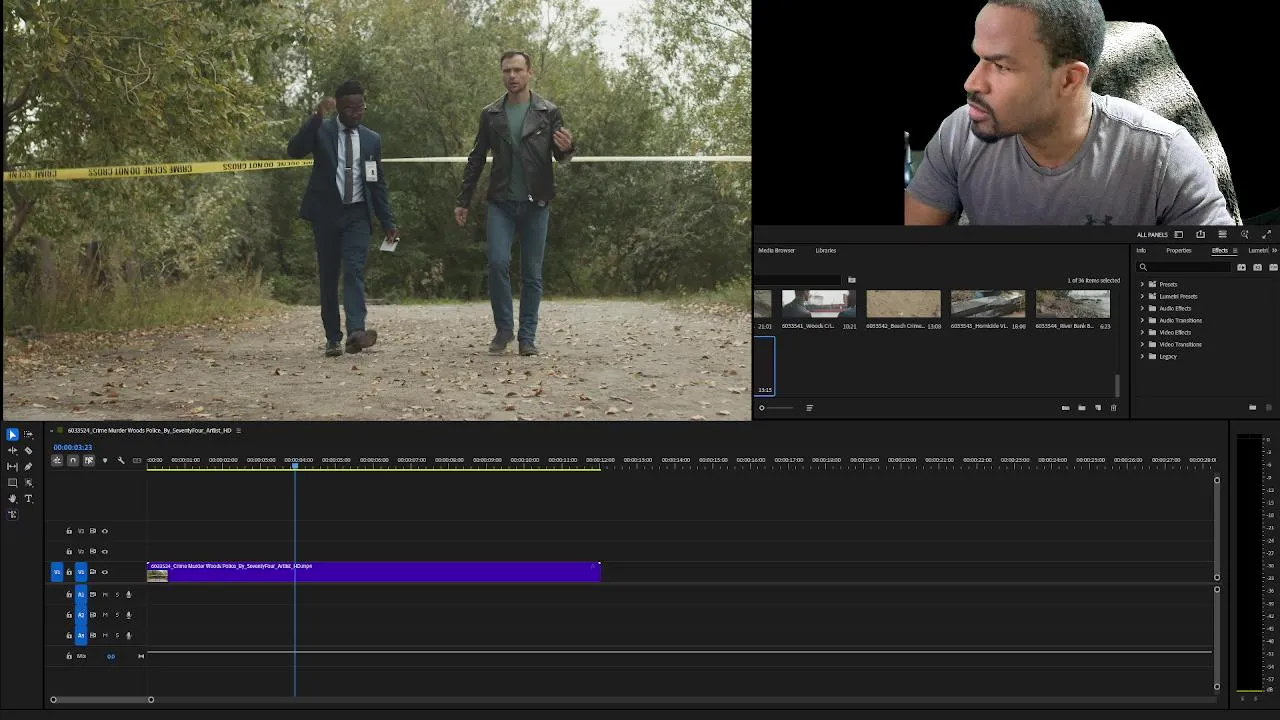Click the purple Crime Murder Woods clip
This screenshot has height=720, width=1280.
(374, 572)
